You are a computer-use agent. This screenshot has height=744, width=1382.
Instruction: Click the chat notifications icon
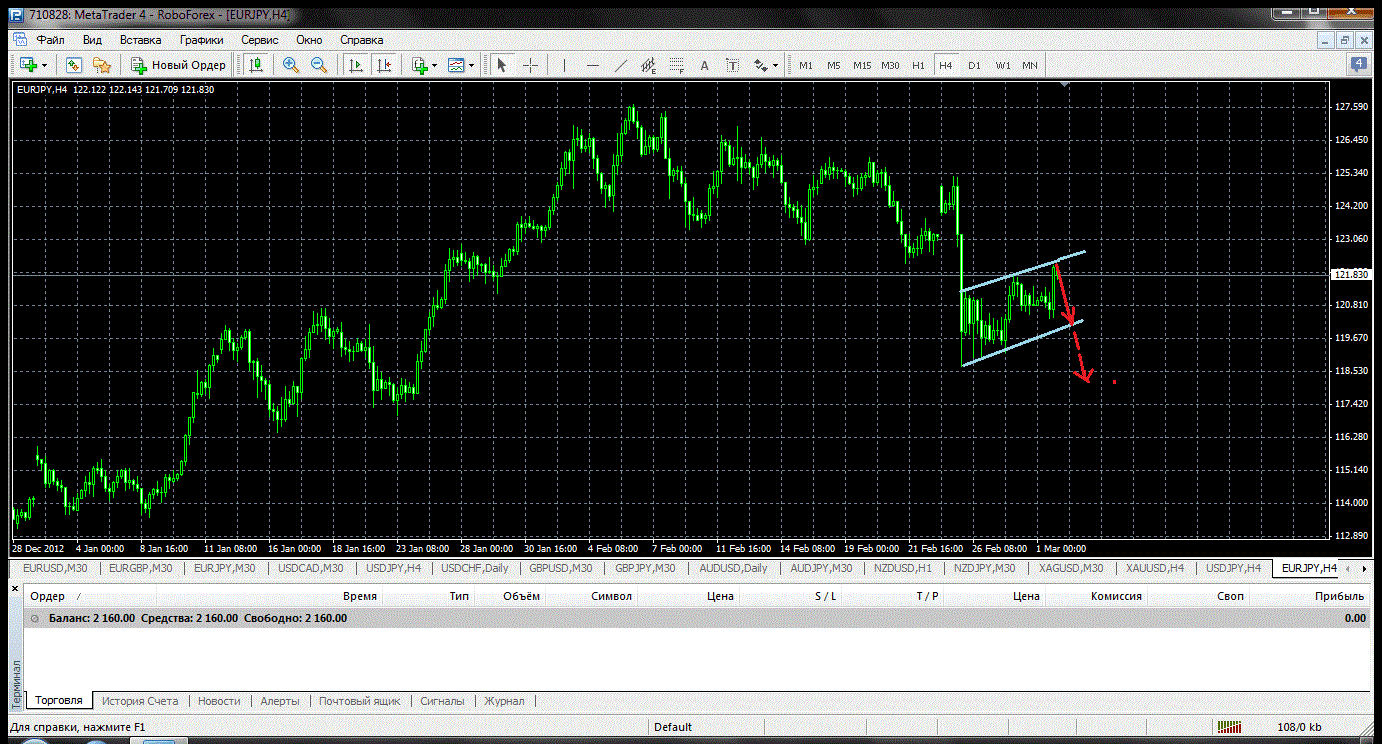pyautogui.click(x=1359, y=65)
